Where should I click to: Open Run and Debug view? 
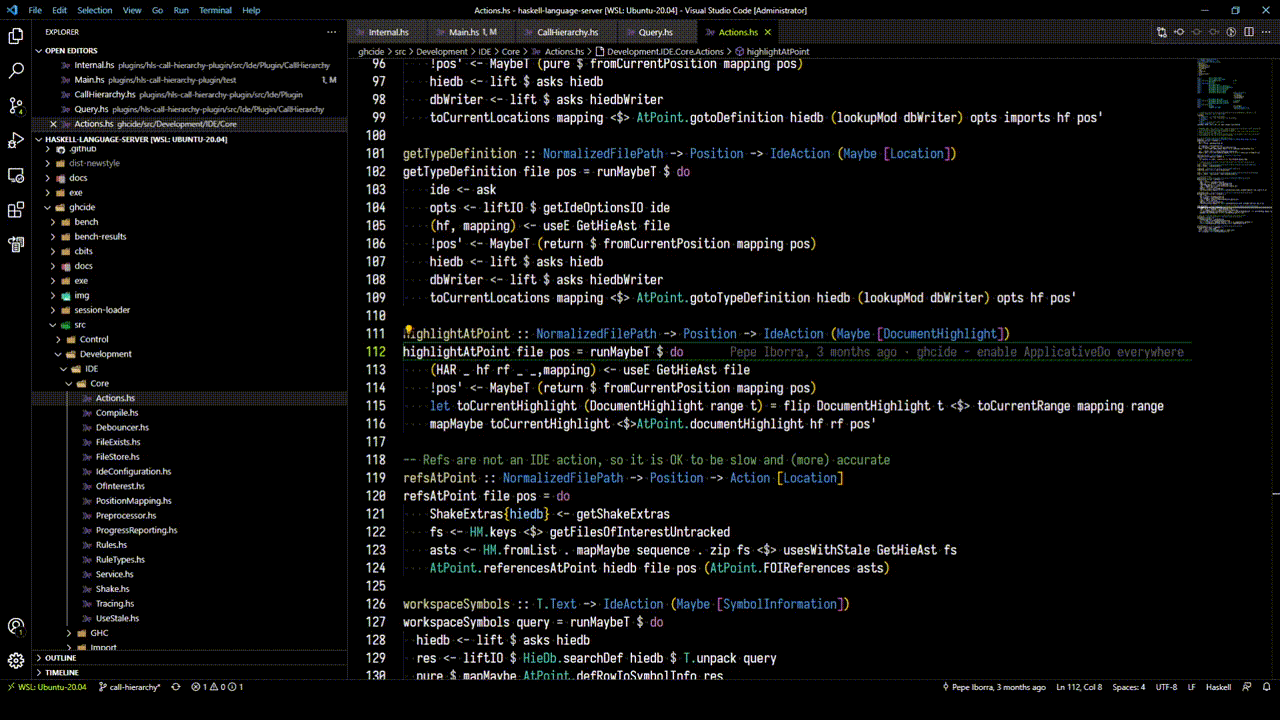click(x=16, y=140)
